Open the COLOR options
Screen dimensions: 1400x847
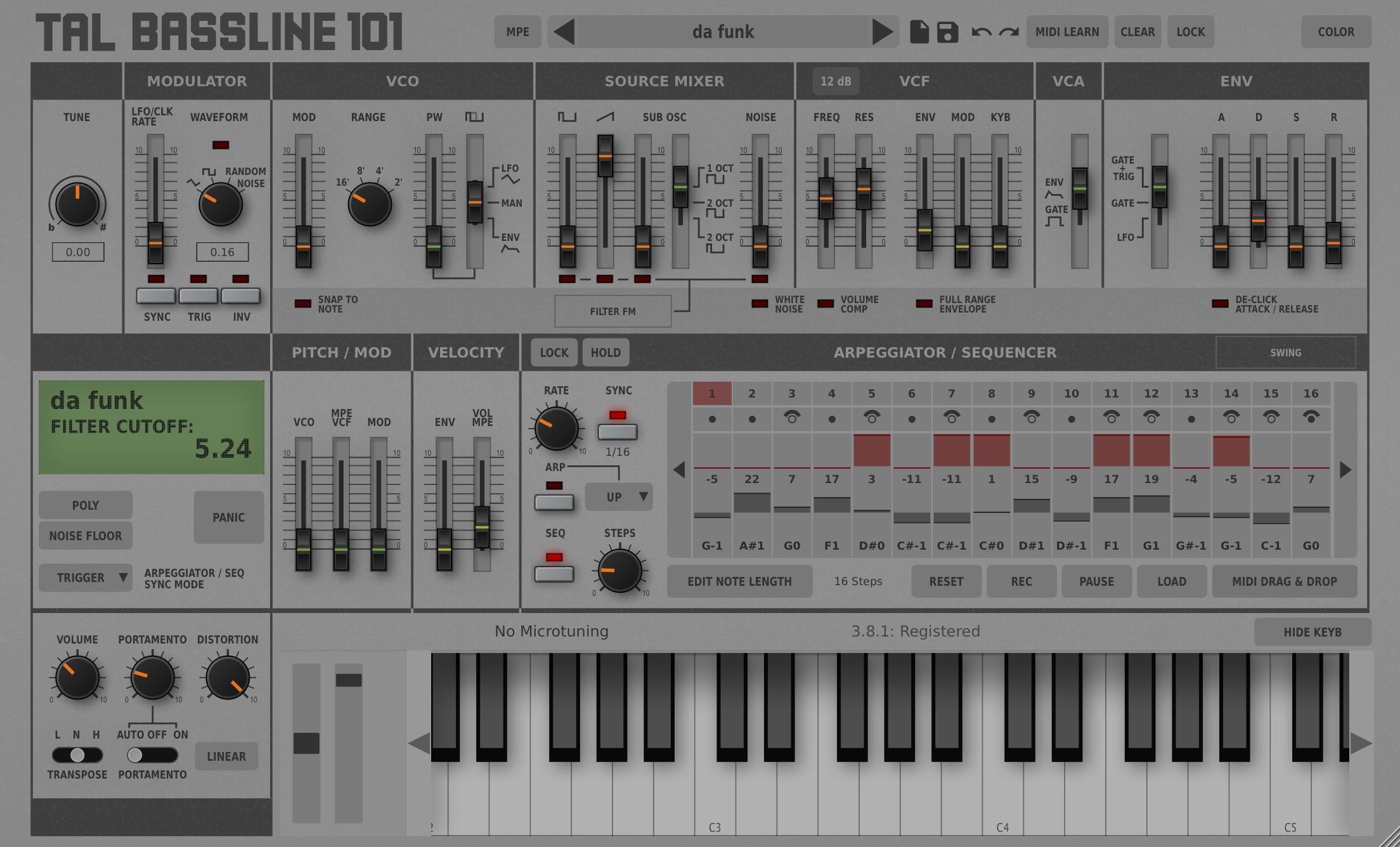click(1337, 32)
